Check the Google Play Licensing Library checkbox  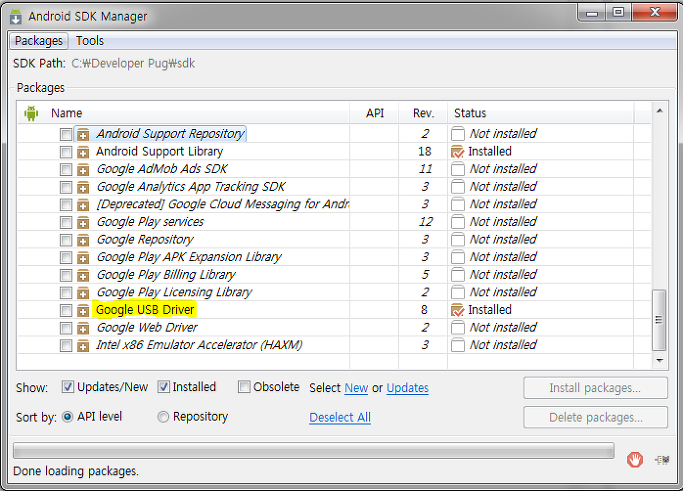(x=66, y=293)
